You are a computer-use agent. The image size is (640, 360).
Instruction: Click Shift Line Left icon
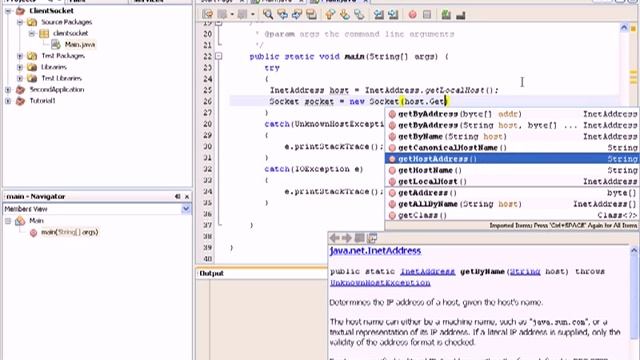point(379,15)
